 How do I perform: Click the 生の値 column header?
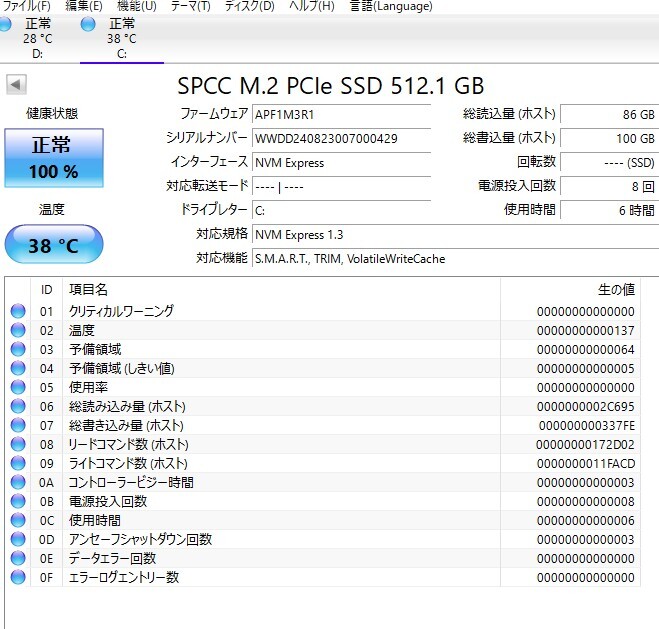[616, 289]
